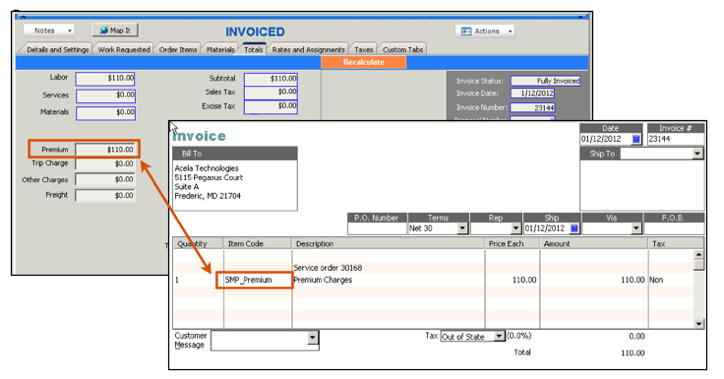Click scroll up arrow in invoice items
Image resolution: width=724 pixels, height=379 pixels.
point(699,254)
